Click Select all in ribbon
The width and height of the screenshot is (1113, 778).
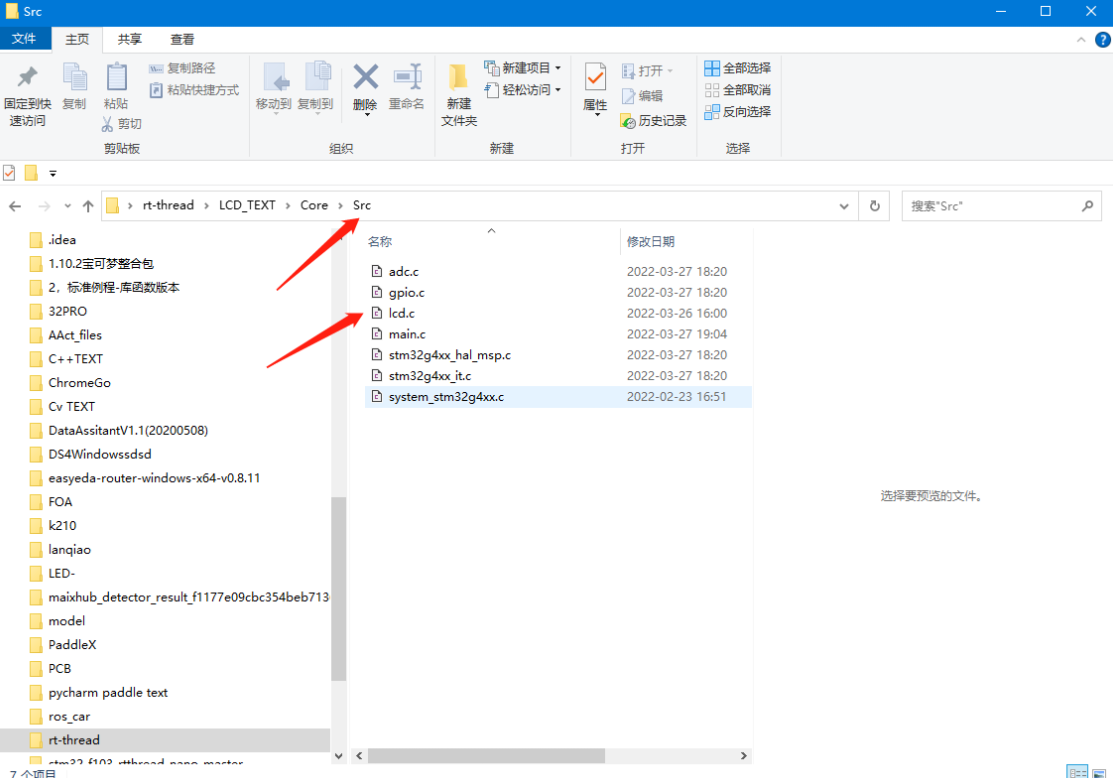point(738,68)
